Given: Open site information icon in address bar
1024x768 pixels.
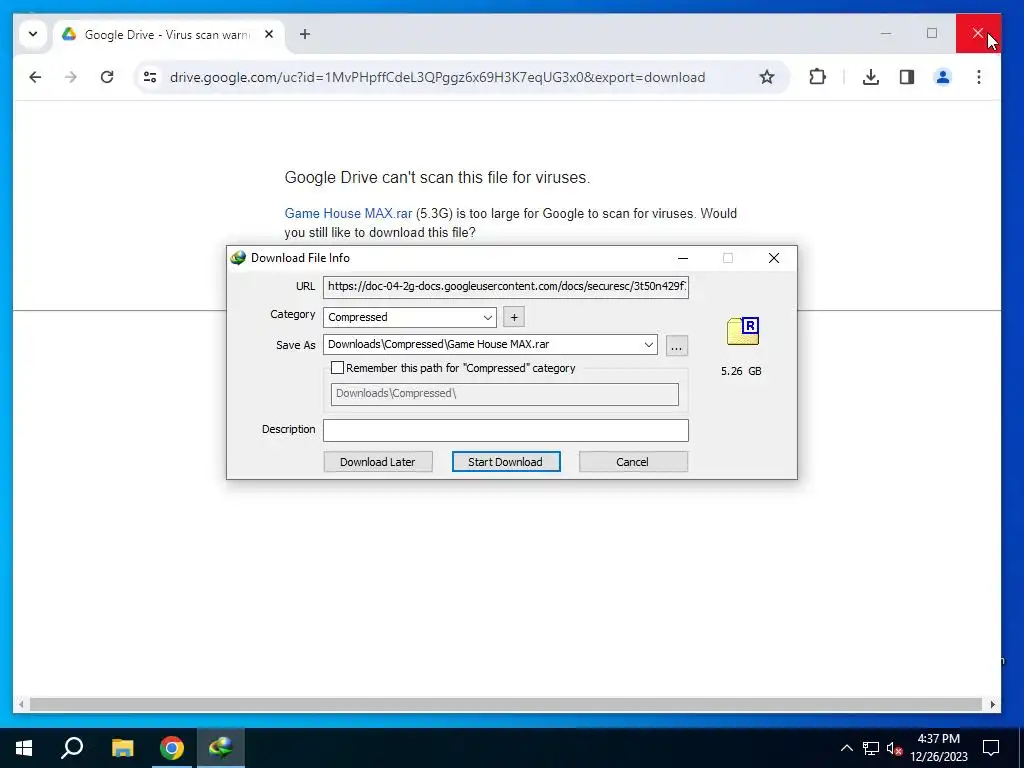Looking at the screenshot, I should (150, 77).
